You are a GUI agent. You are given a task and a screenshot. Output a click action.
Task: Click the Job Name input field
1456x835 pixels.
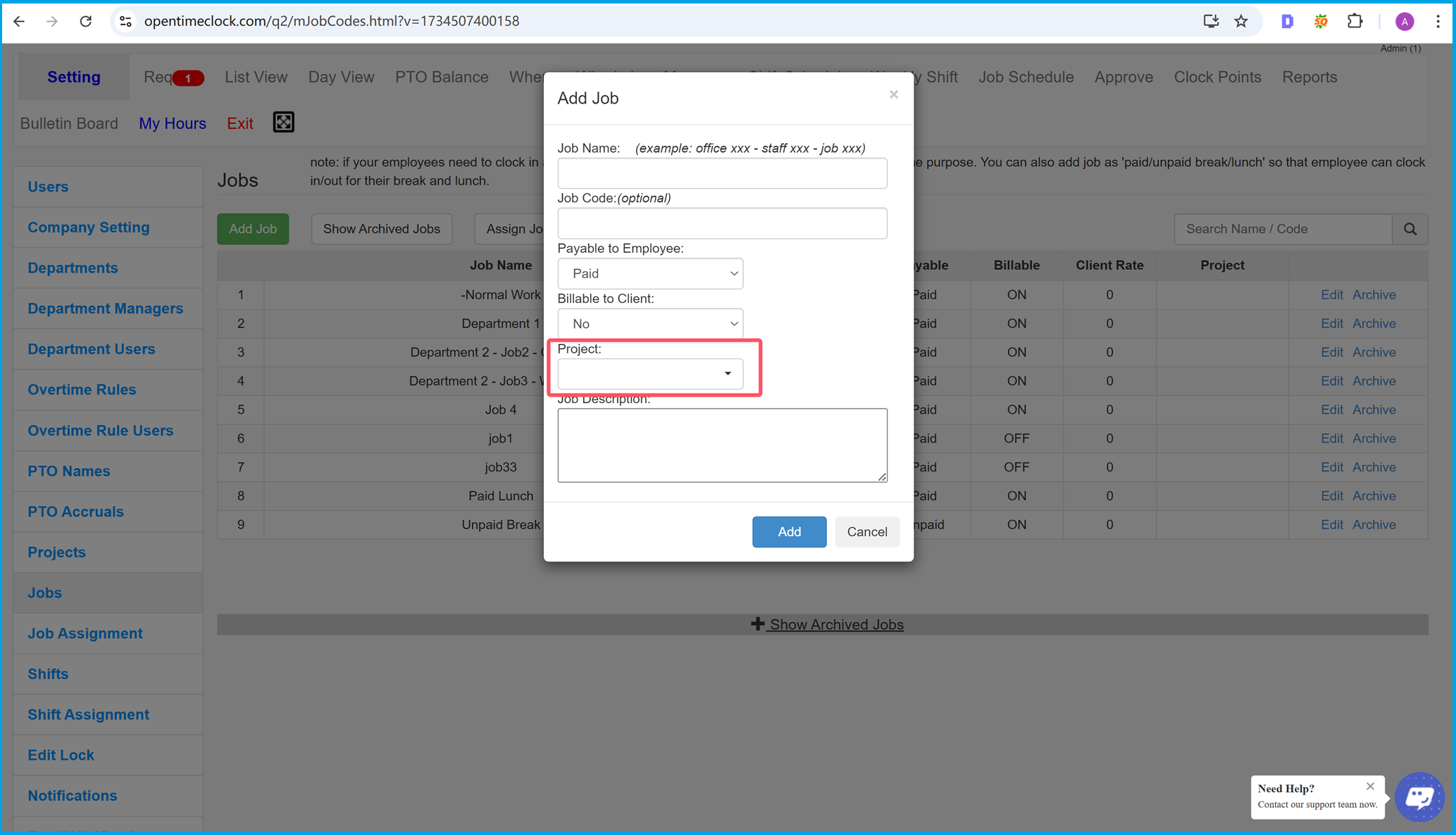point(722,173)
